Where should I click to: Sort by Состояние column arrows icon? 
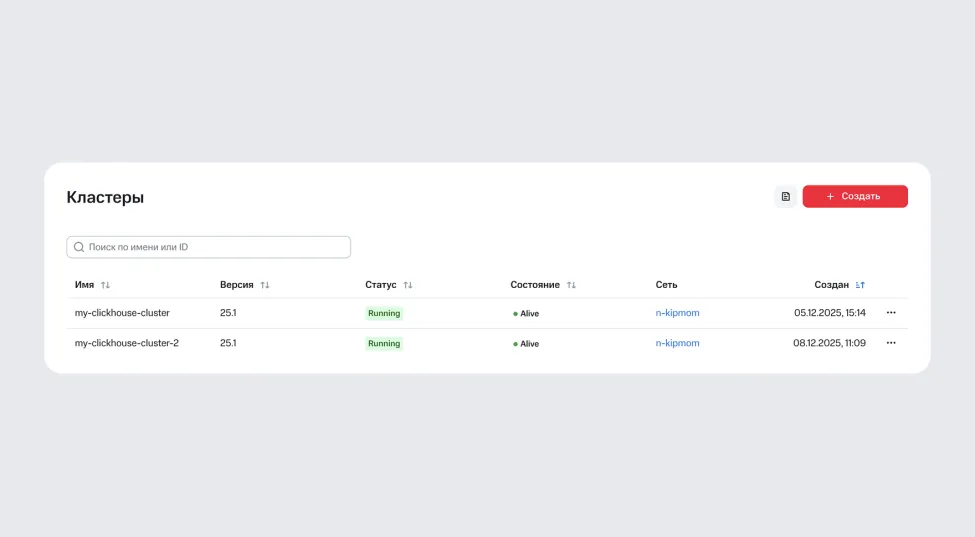(571, 285)
